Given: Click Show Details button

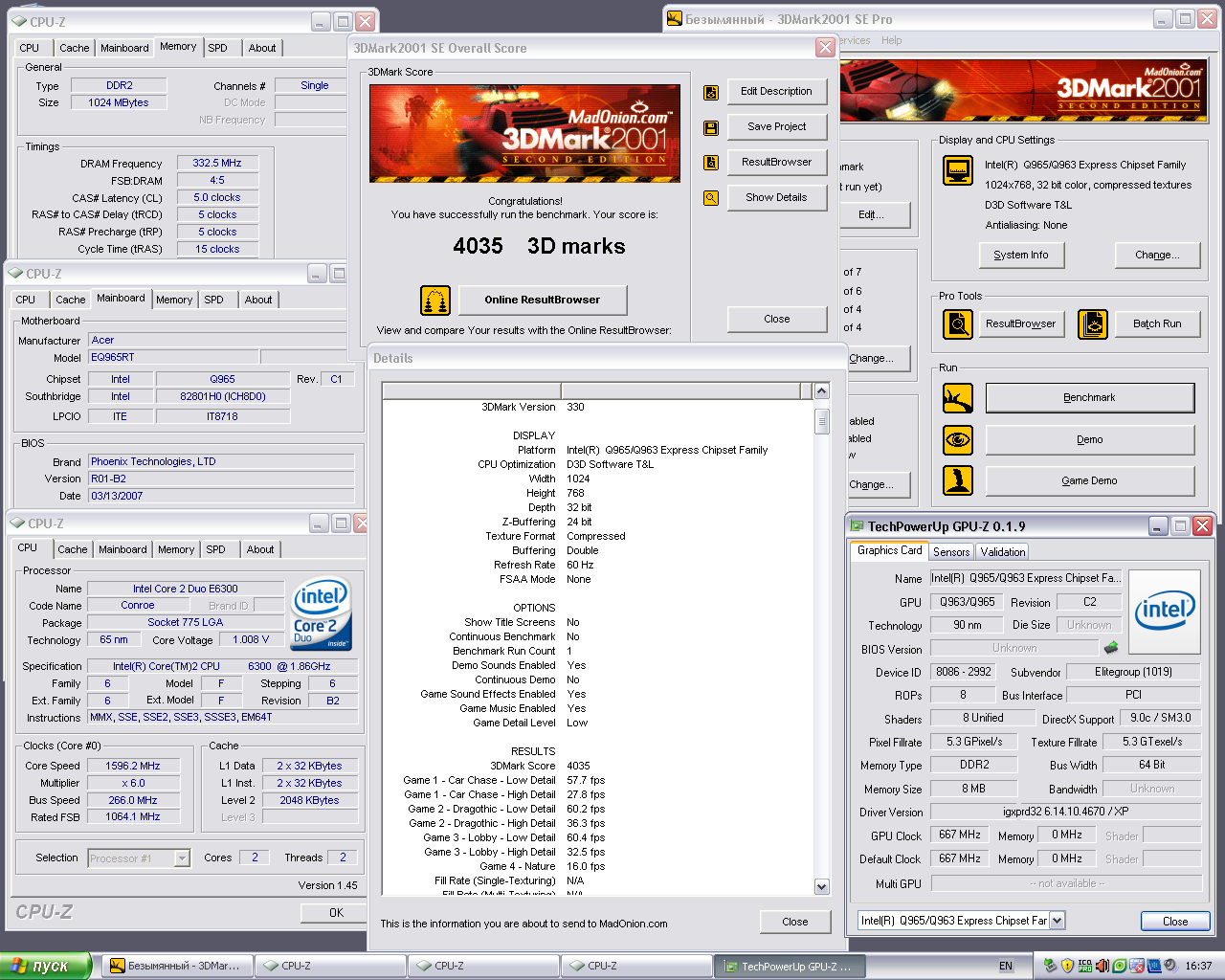Looking at the screenshot, I should point(776,198).
